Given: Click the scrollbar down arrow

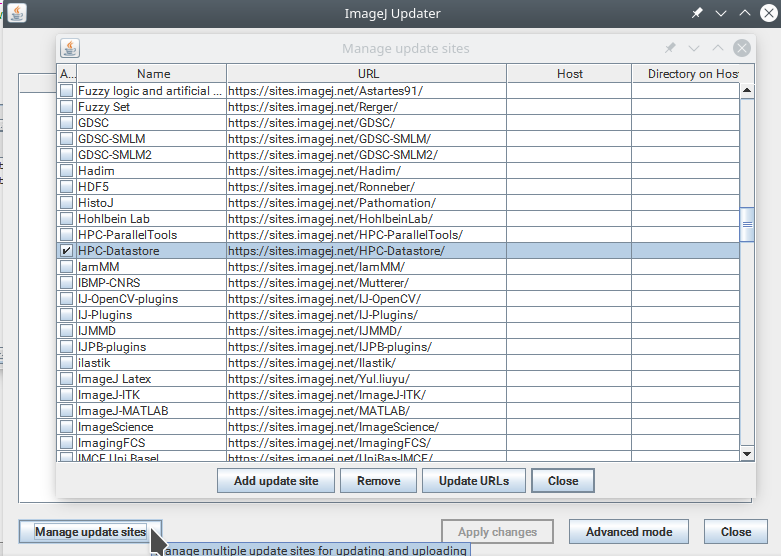Looking at the screenshot, I should [x=747, y=453].
